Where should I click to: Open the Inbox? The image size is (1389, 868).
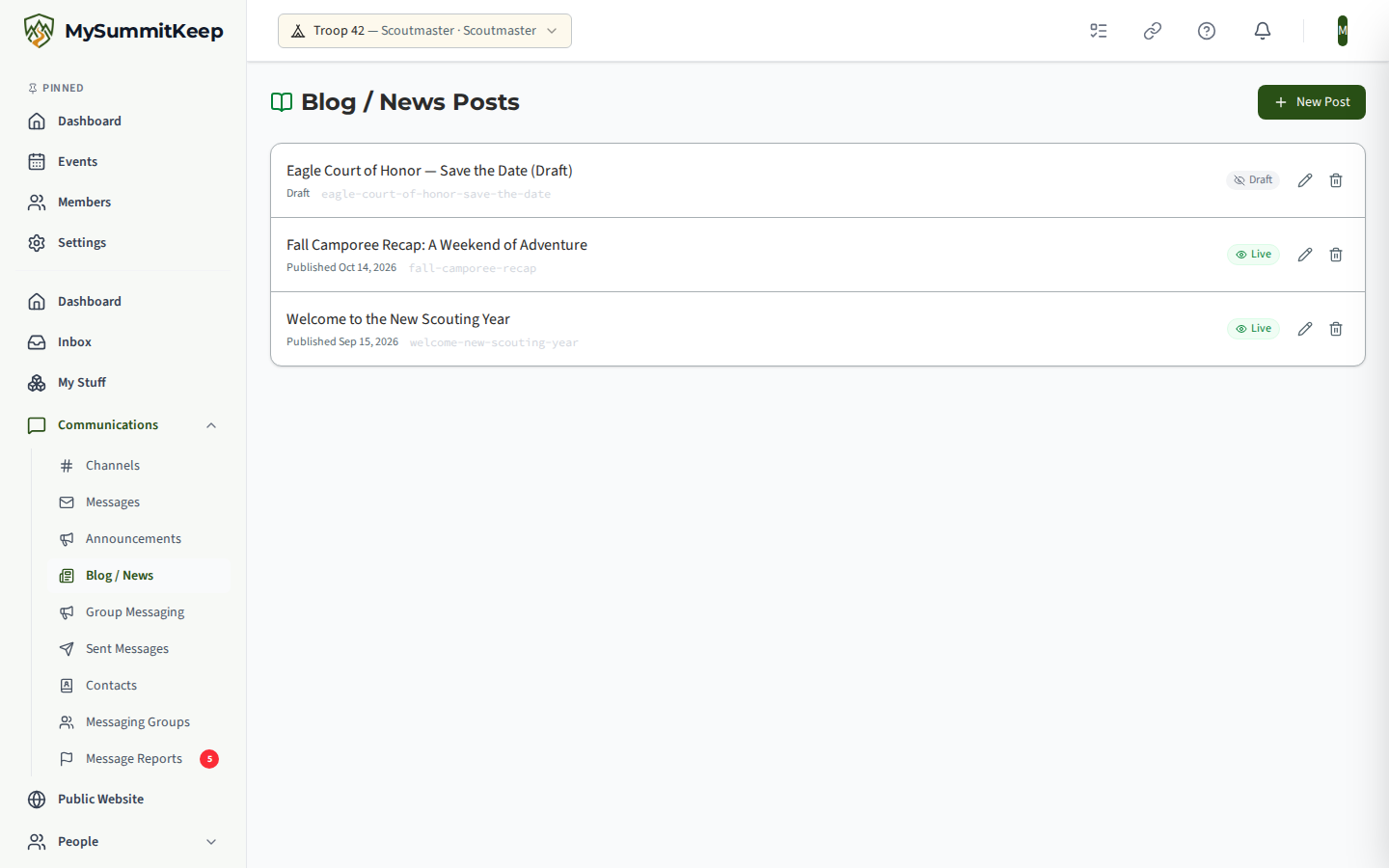[x=123, y=342]
